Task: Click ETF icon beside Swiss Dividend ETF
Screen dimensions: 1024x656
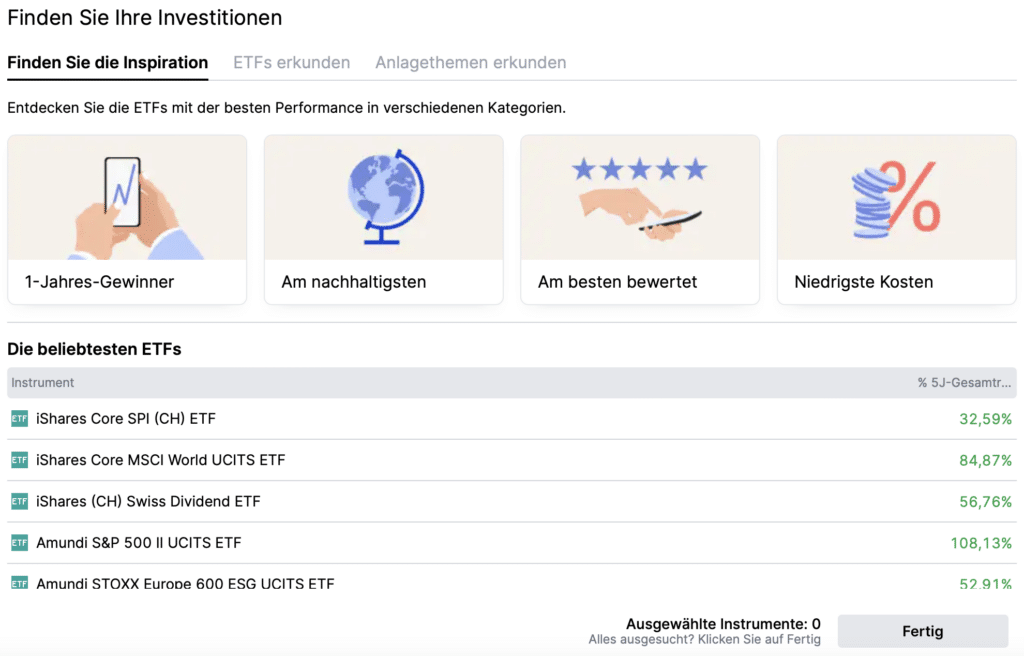Action: point(19,501)
